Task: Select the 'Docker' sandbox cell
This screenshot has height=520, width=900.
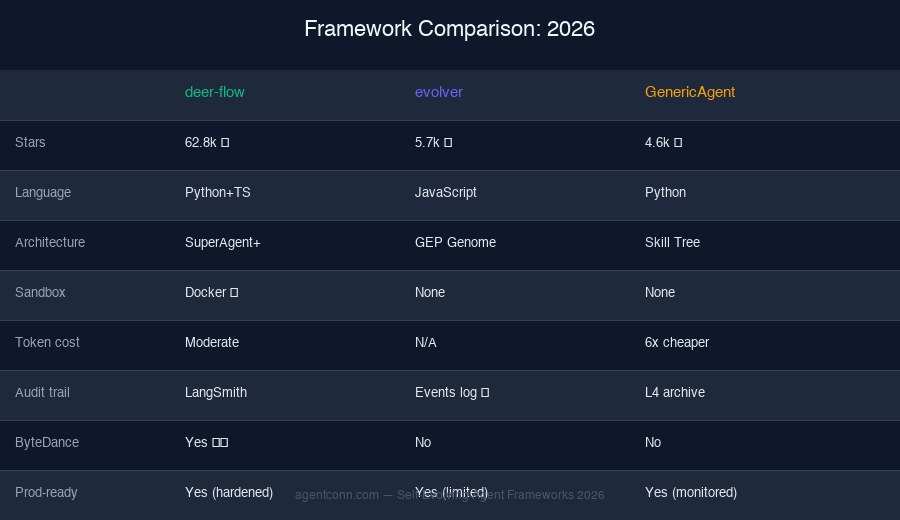Action: coord(211,292)
